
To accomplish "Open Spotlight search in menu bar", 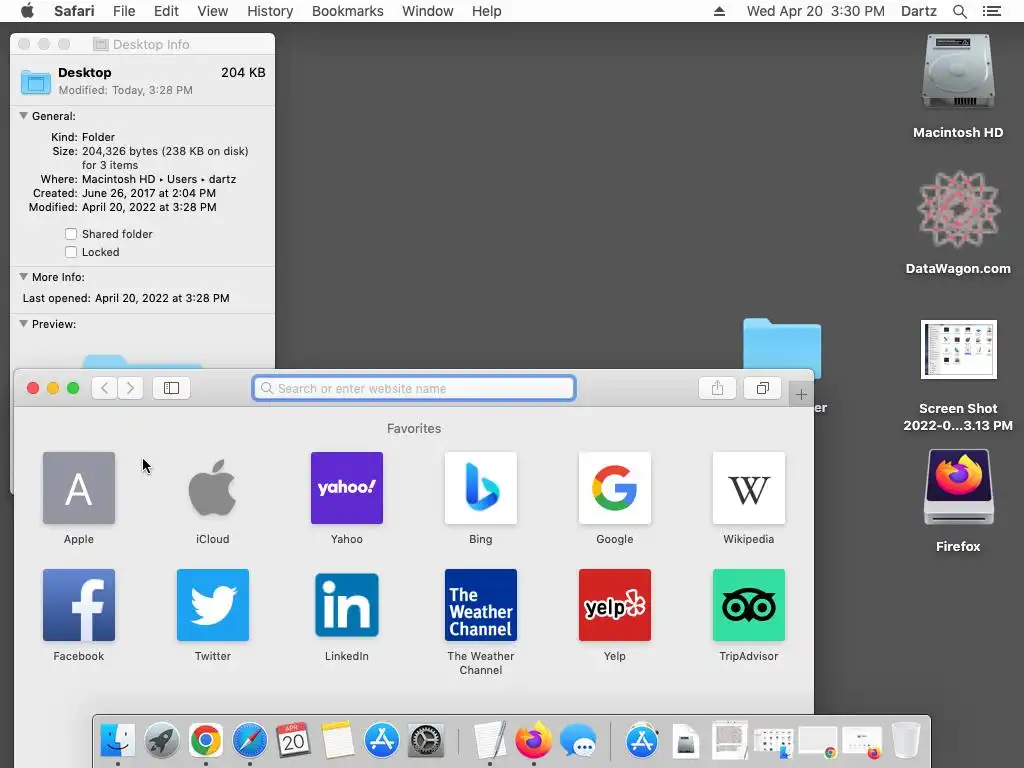I will coord(959,11).
